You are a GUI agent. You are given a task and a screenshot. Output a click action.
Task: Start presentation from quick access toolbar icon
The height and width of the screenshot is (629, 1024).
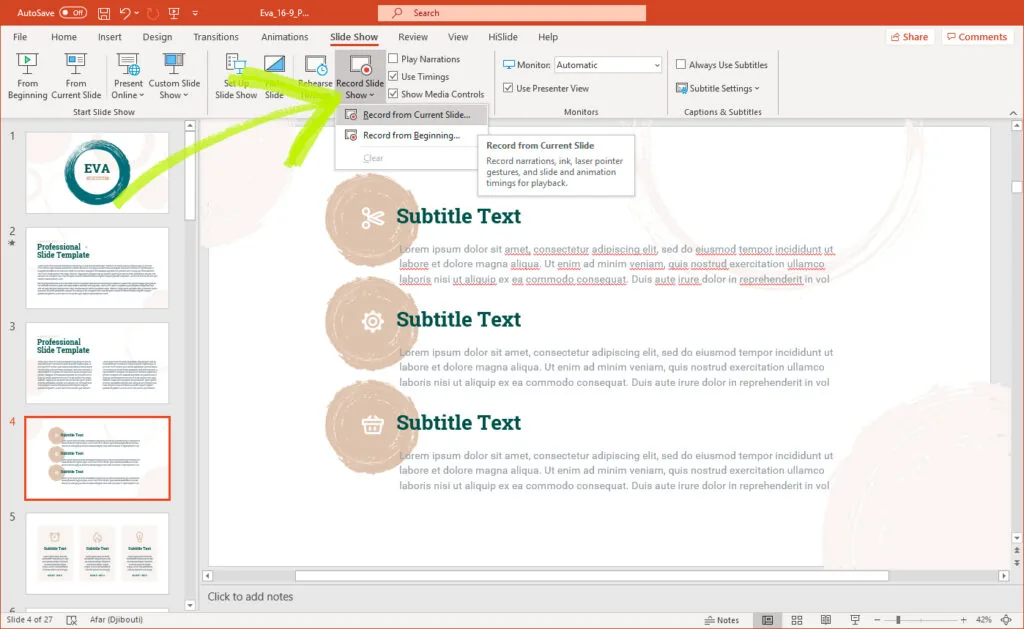tap(174, 12)
